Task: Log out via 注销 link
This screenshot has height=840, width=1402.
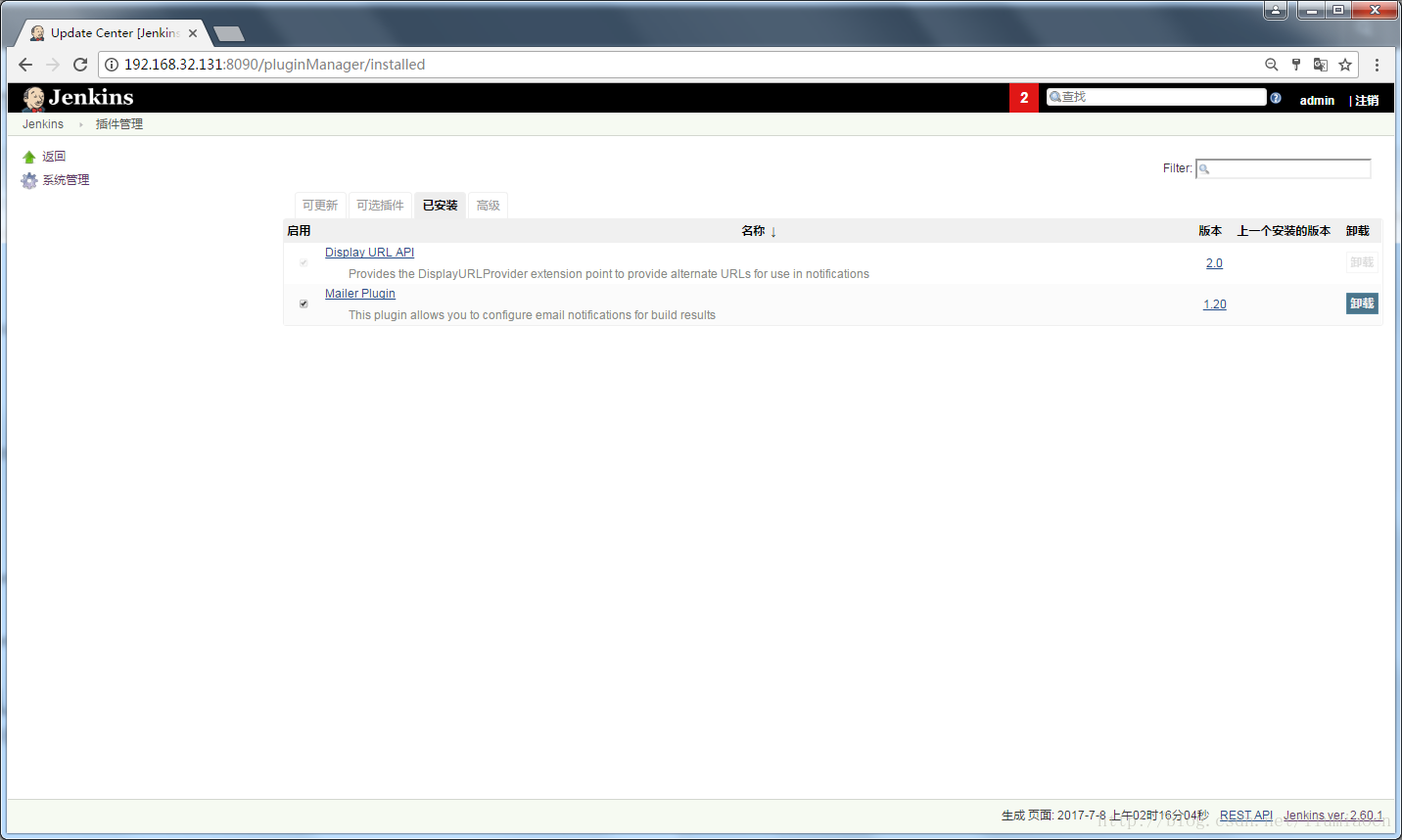Action: tap(1367, 100)
